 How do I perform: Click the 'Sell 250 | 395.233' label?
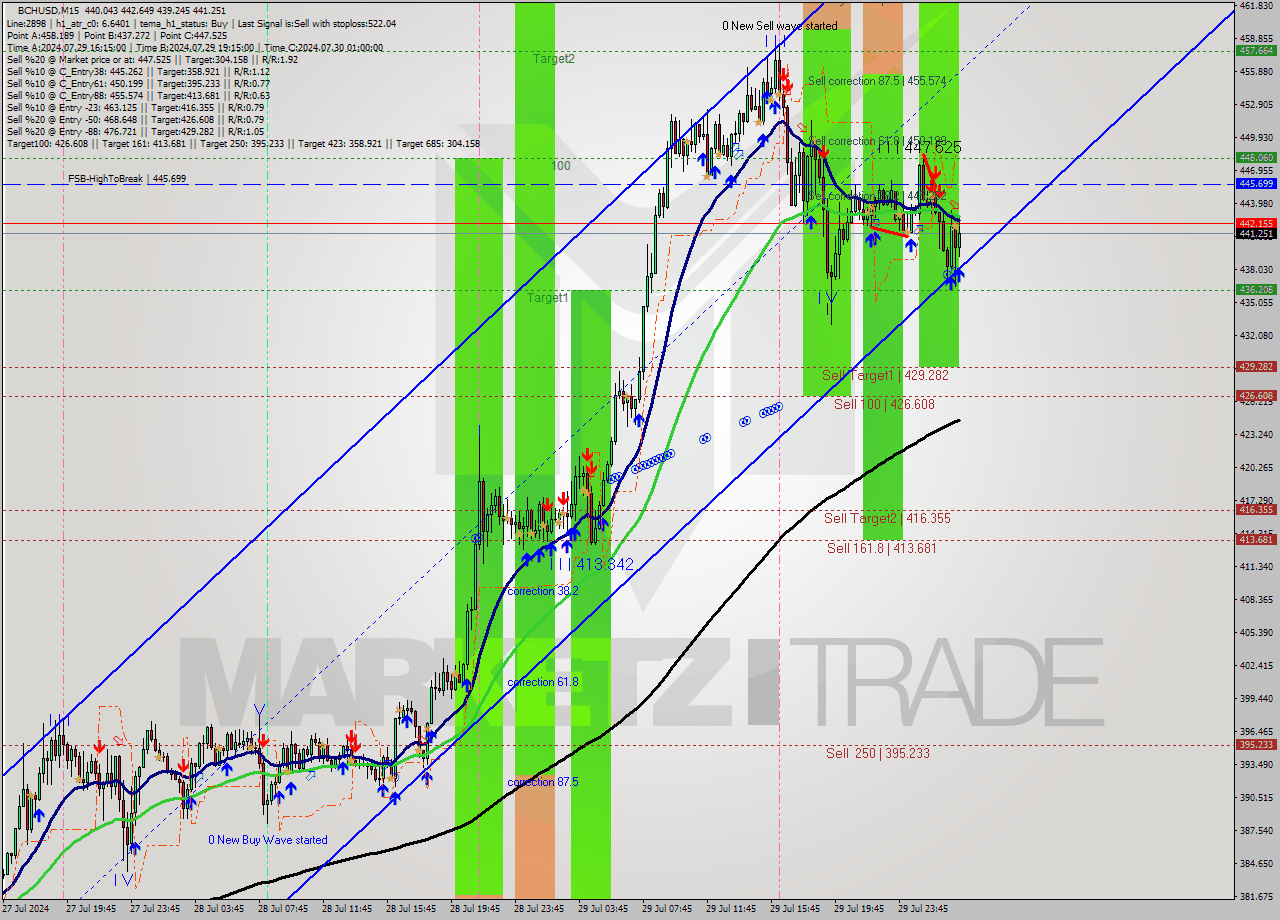877,753
